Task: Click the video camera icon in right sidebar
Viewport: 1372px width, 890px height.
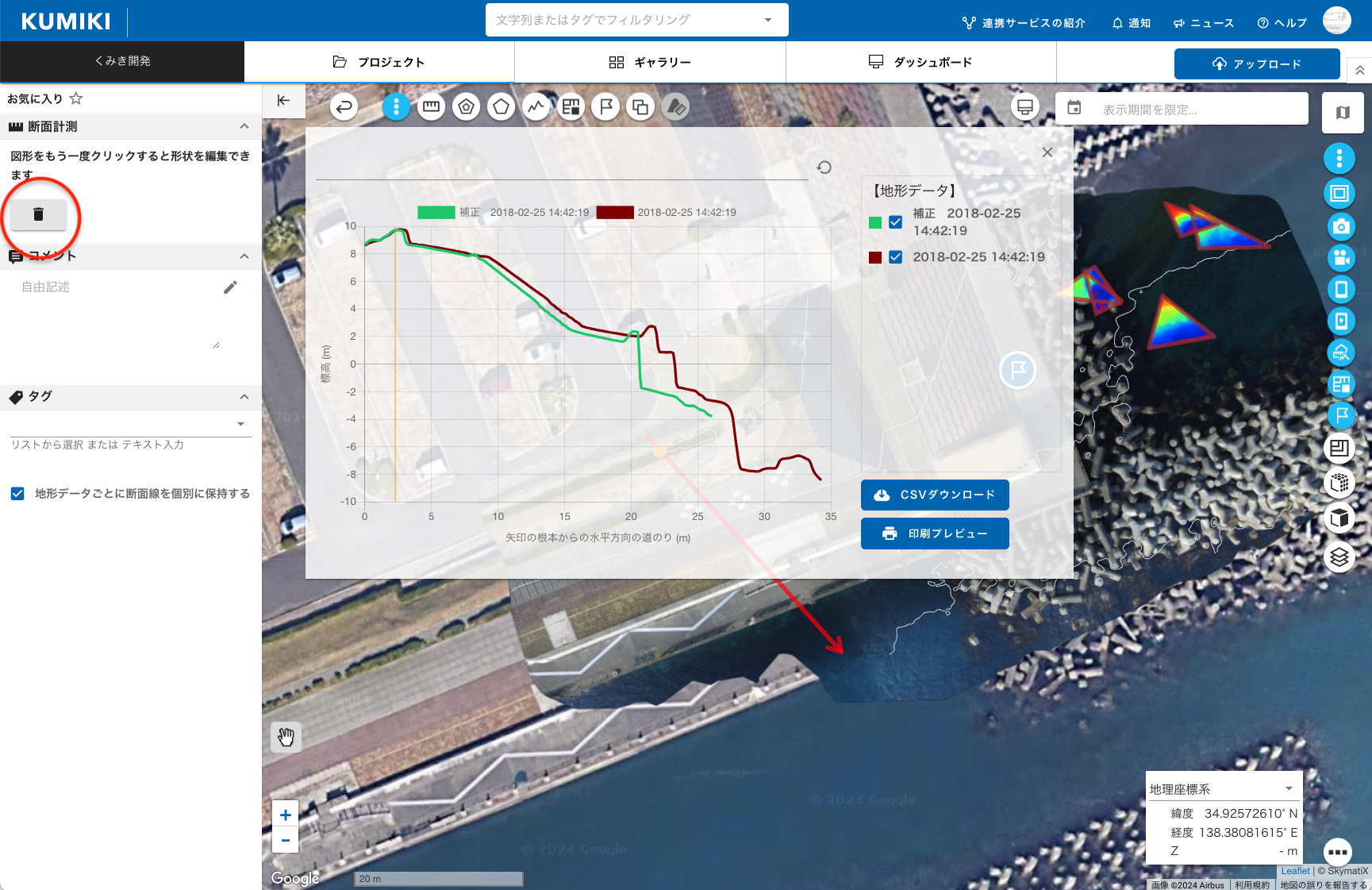Action: click(x=1341, y=257)
